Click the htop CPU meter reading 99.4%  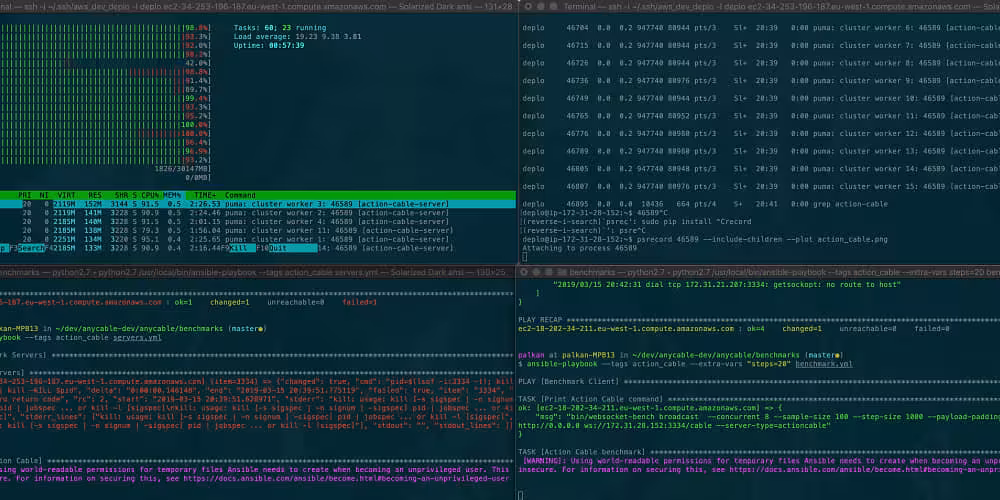pyautogui.click(x=197, y=98)
